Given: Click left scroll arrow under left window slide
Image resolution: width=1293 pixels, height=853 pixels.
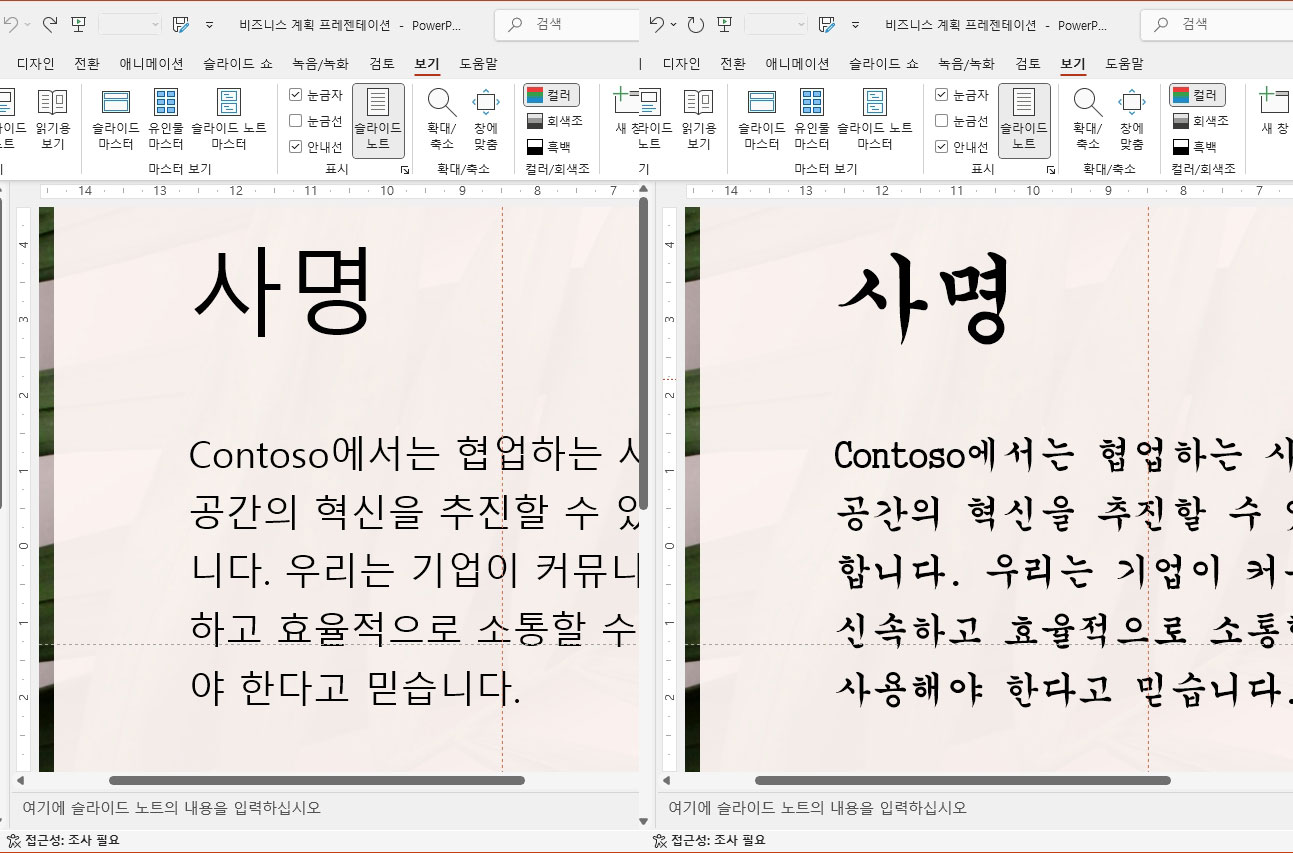Looking at the screenshot, I should 19,780.
